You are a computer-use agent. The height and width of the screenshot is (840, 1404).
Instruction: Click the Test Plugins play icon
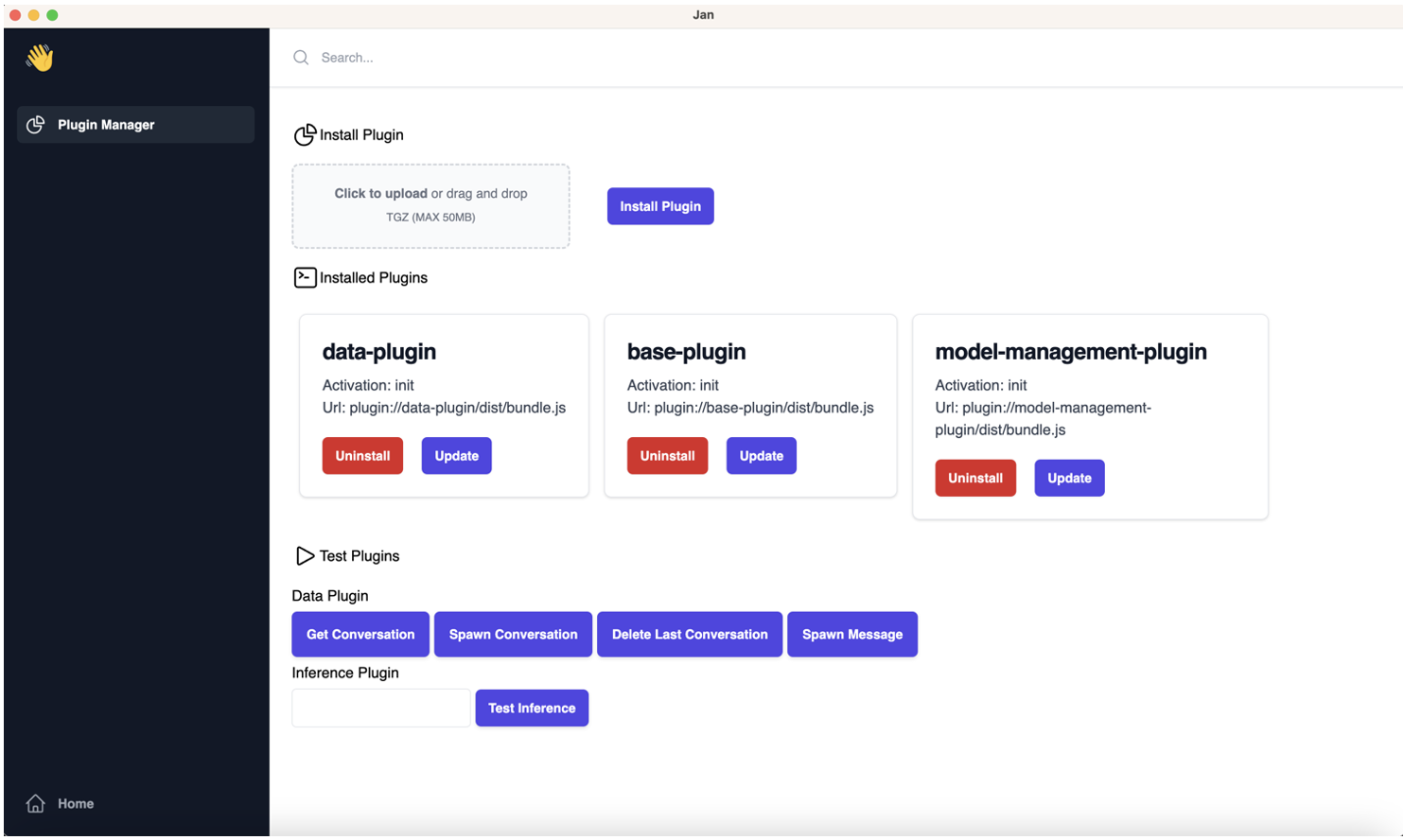pyautogui.click(x=305, y=555)
